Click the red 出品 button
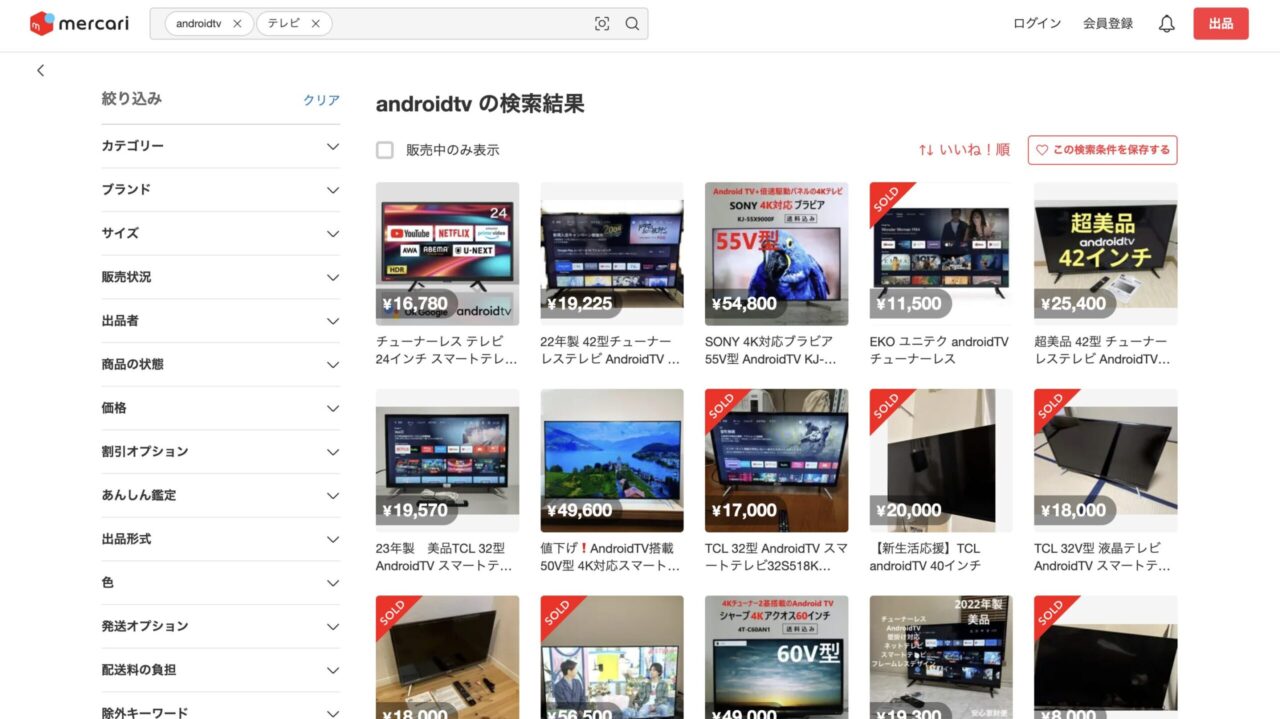 [1221, 24]
